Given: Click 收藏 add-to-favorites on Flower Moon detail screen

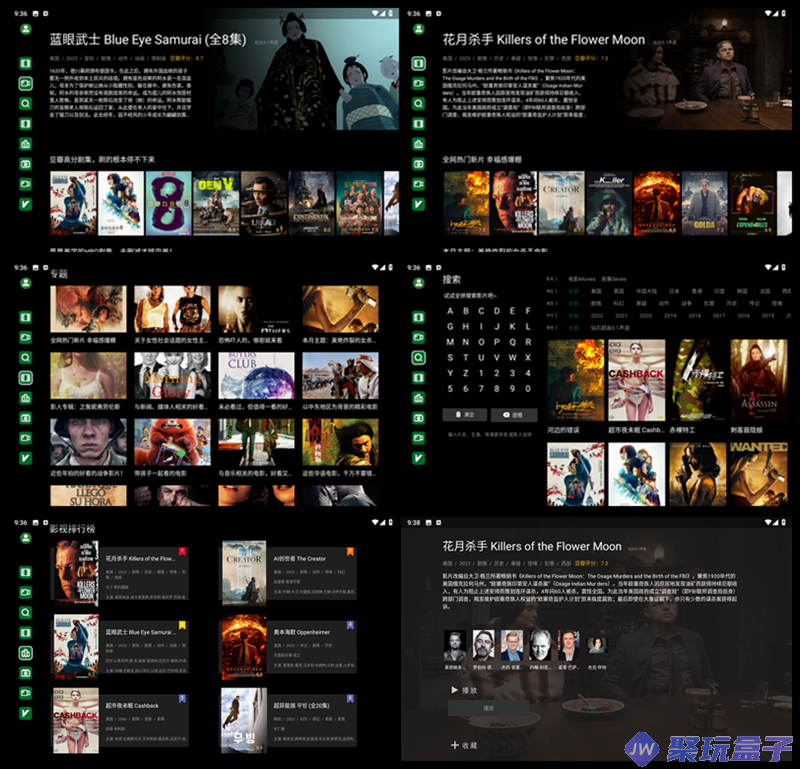Looking at the screenshot, I should pyautogui.click(x=464, y=746).
